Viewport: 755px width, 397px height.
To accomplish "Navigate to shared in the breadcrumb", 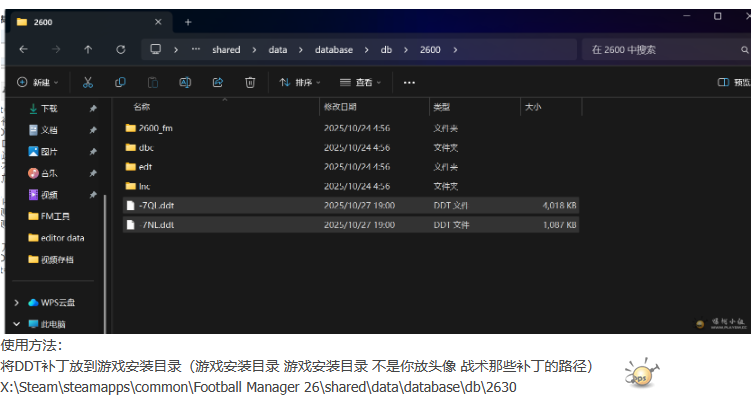I will tap(226, 50).
